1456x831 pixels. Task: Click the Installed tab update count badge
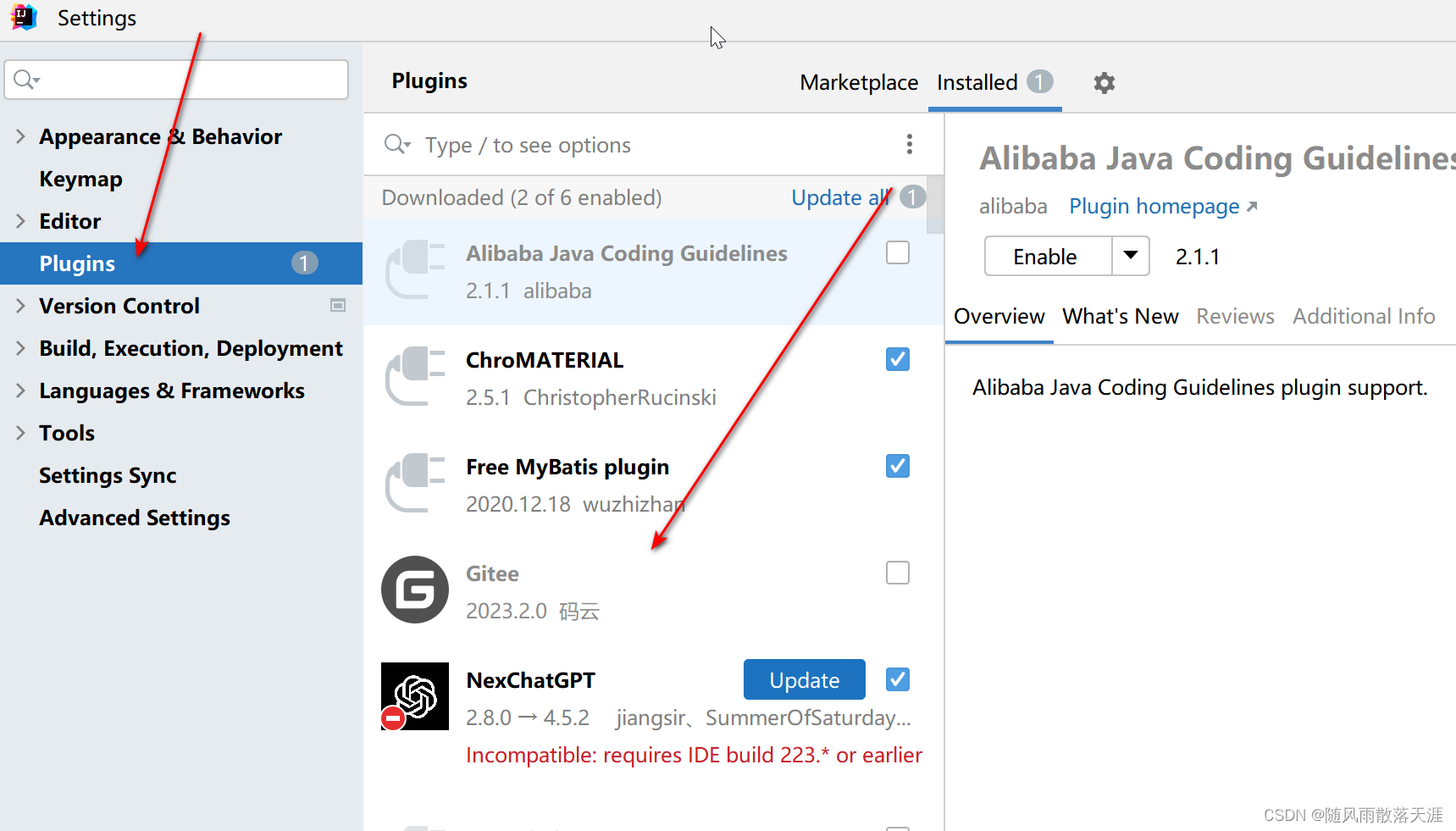coord(1040,81)
